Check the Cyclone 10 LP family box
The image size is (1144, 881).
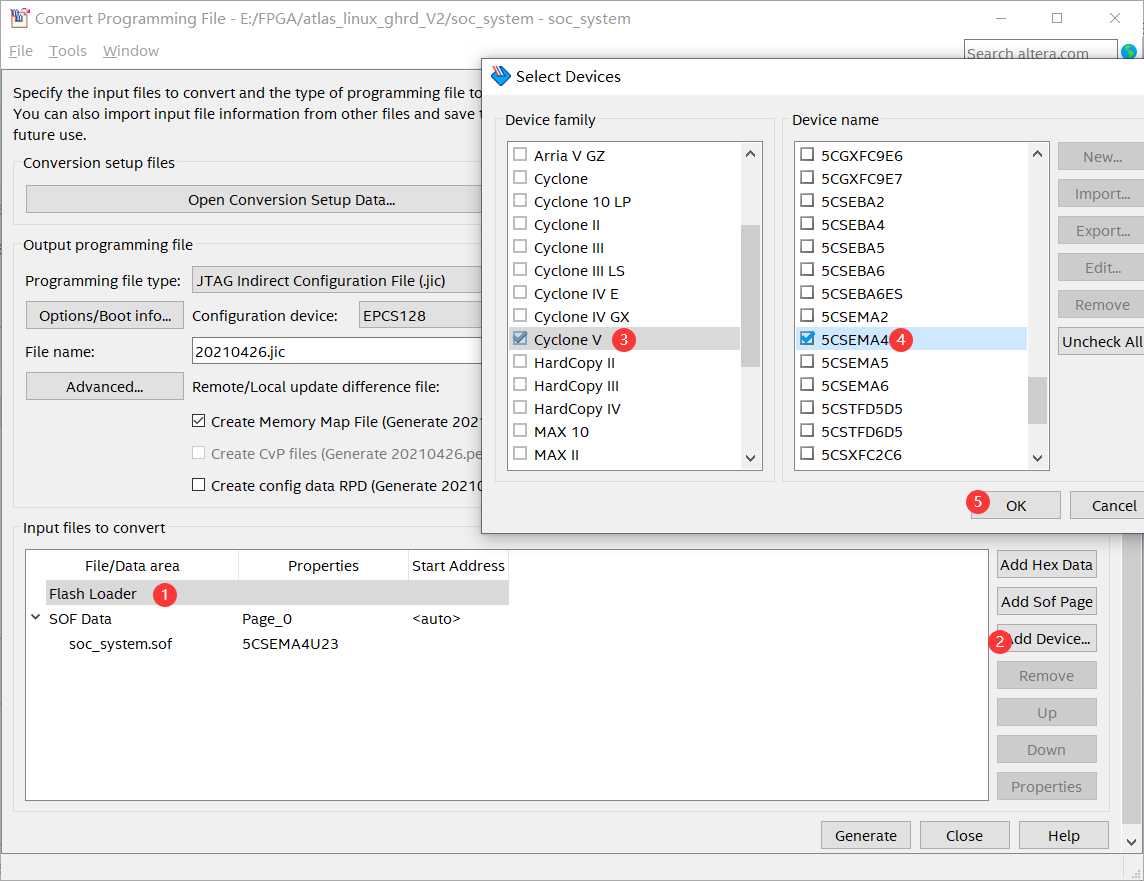pyautogui.click(x=519, y=201)
